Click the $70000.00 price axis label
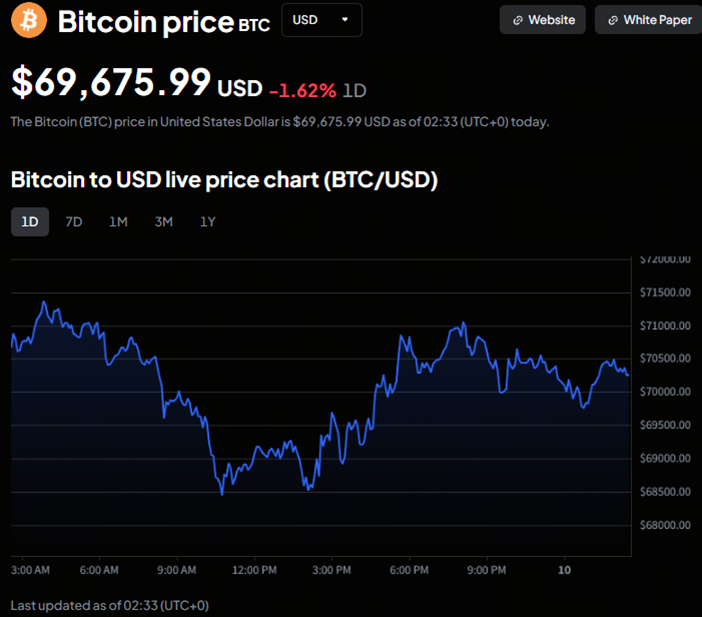 coord(666,392)
